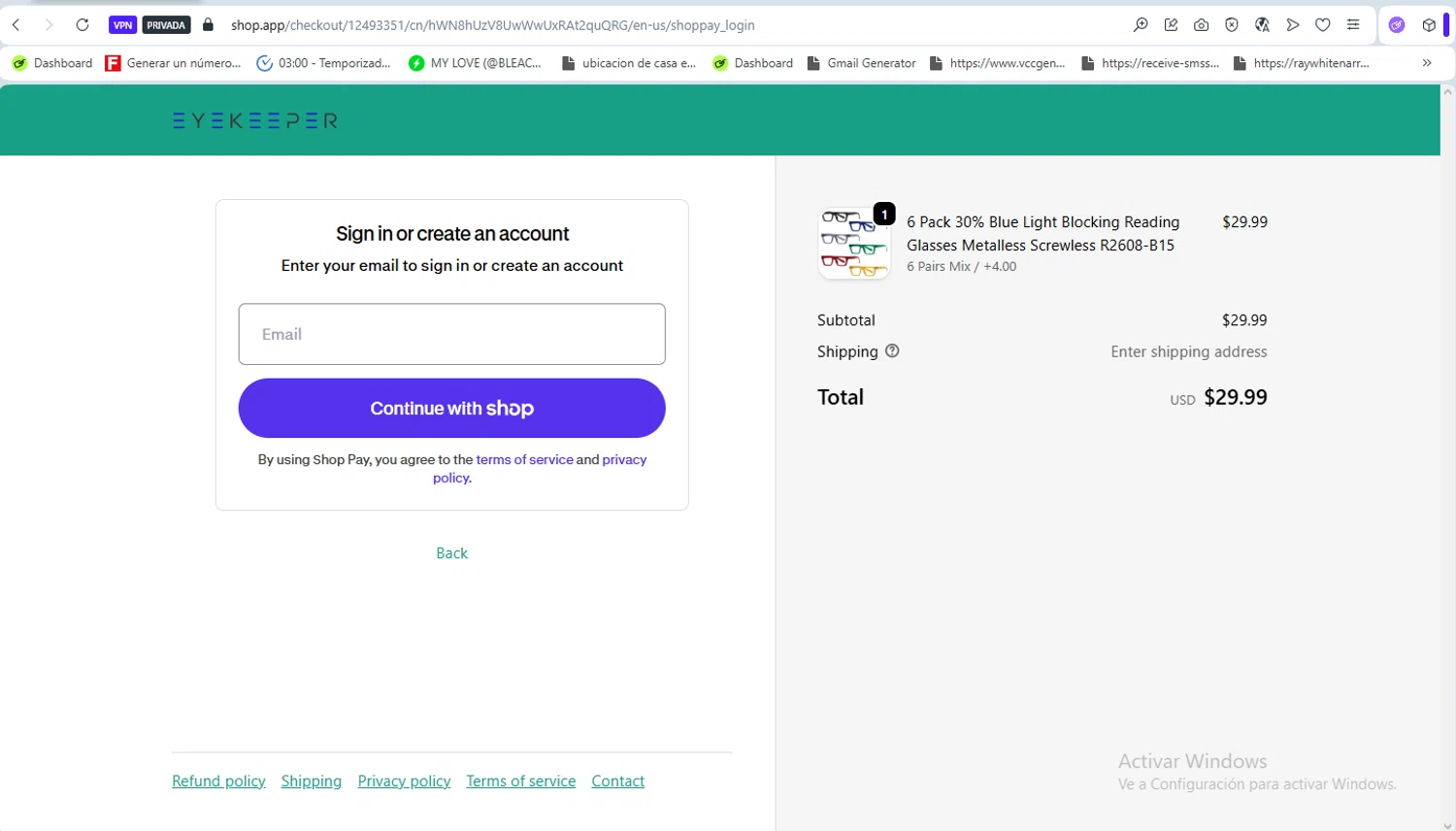Open the terms of service link under the button
Screen dimensions: 1456x831
tap(524, 460)
